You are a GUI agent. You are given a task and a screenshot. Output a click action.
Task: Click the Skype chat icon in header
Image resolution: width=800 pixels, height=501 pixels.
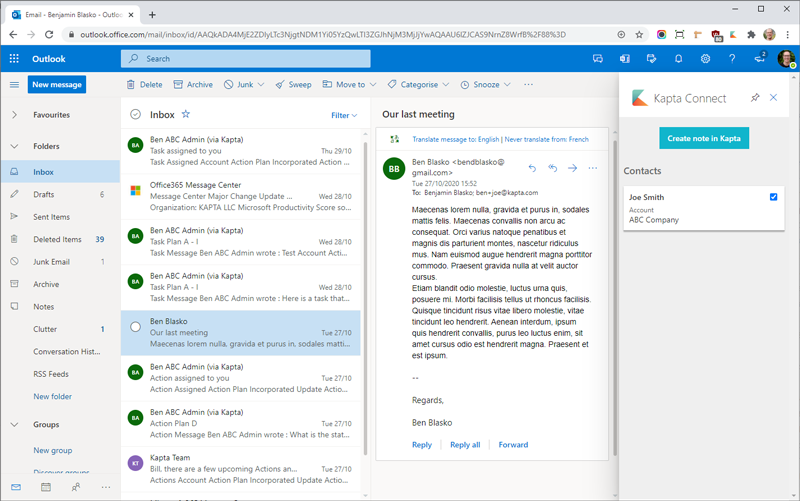[598, 59]
